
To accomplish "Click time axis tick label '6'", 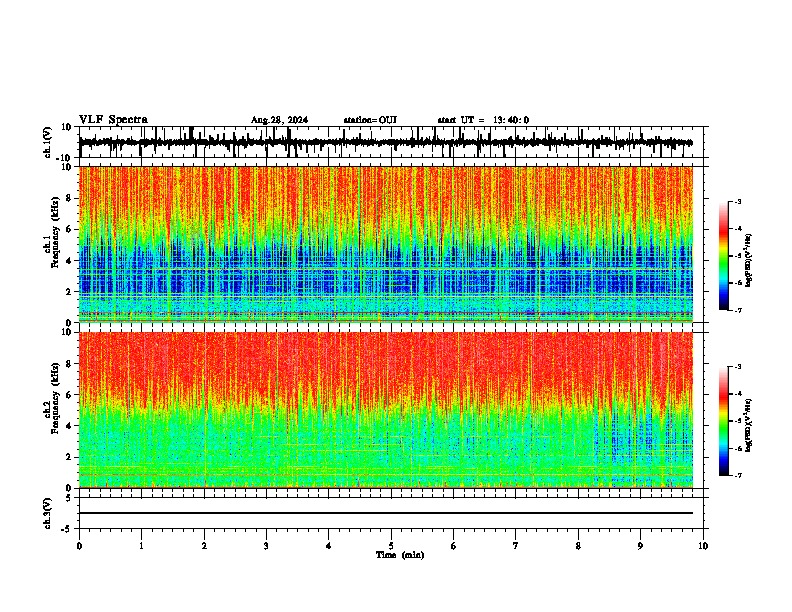I will click(454, 546).
